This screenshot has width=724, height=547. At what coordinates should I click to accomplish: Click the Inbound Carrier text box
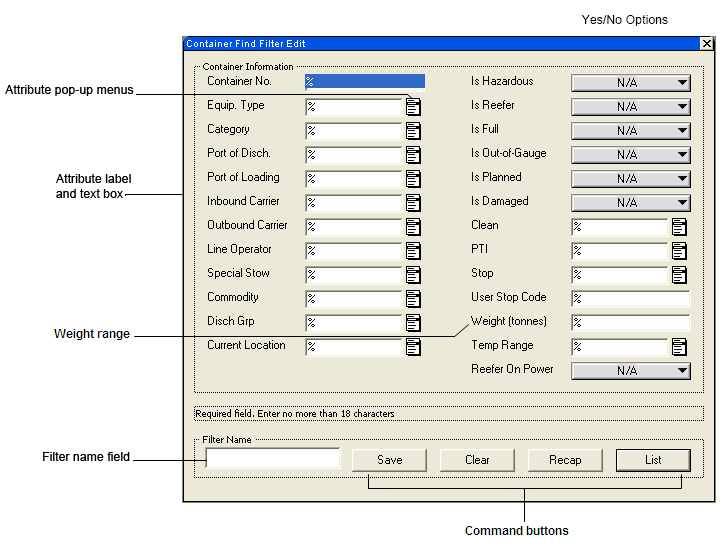click(x=354, y=203)
